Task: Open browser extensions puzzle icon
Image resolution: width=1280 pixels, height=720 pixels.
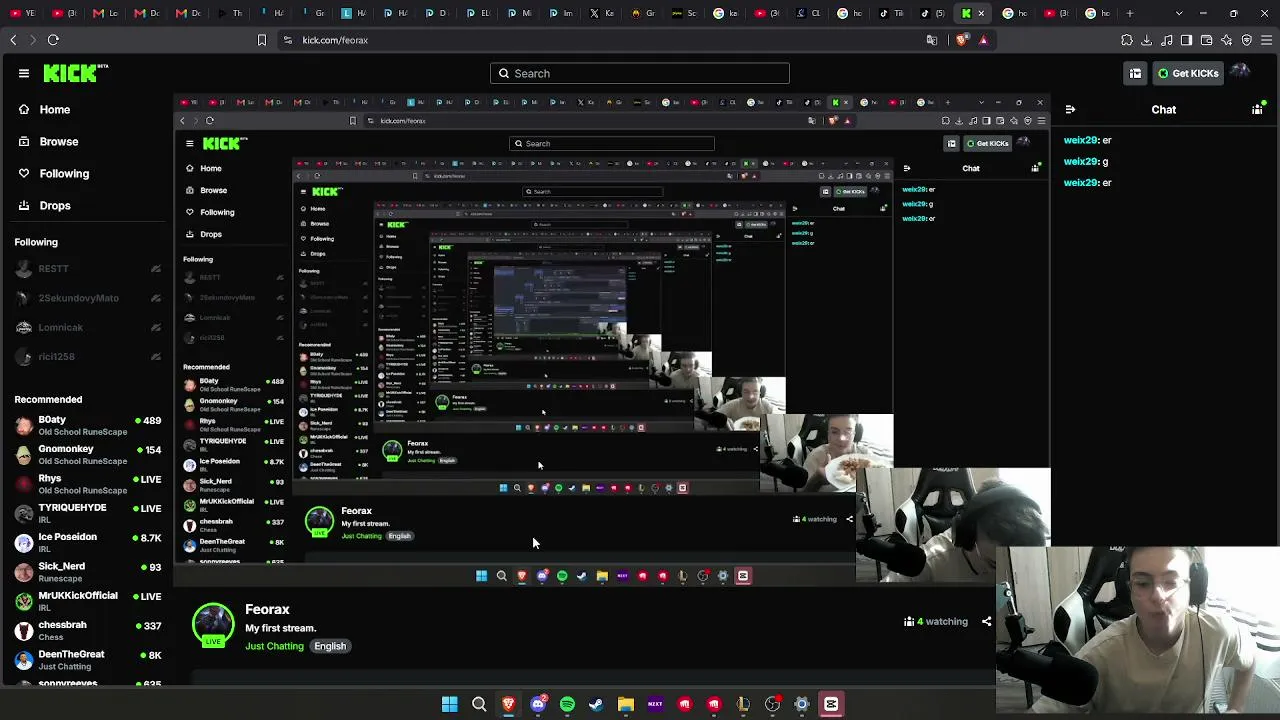Action: [x=1127, y=40]
